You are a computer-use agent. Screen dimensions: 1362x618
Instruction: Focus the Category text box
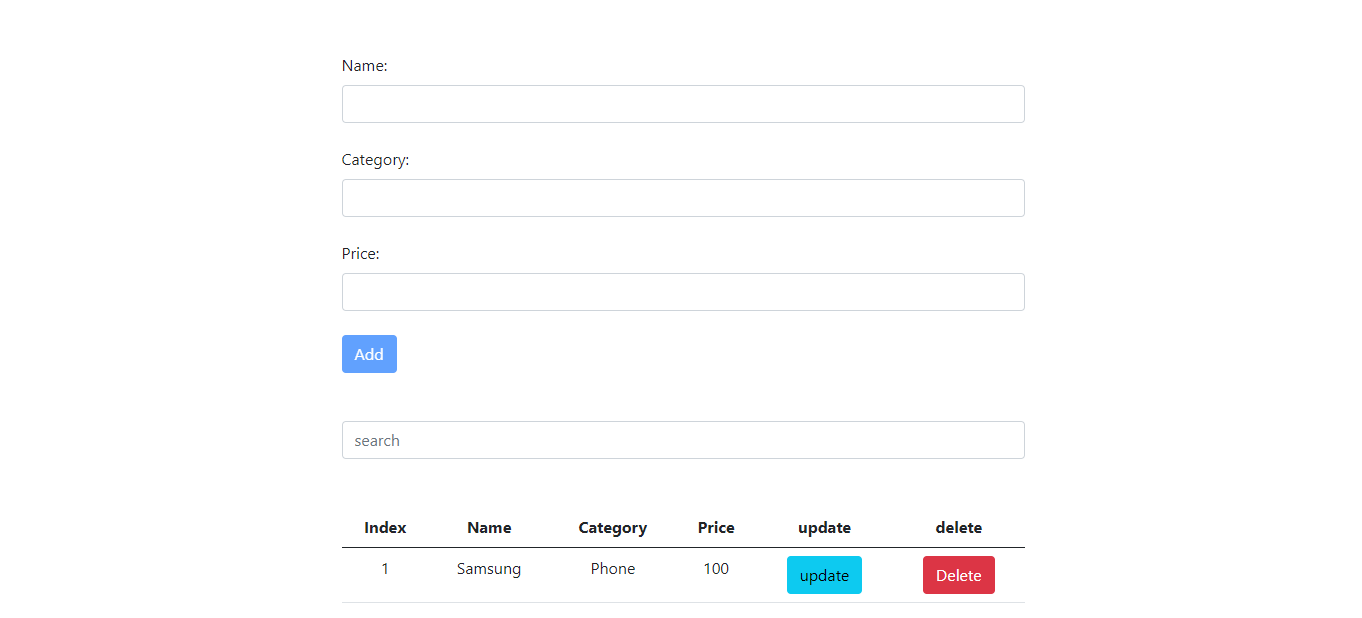(683, 198)
